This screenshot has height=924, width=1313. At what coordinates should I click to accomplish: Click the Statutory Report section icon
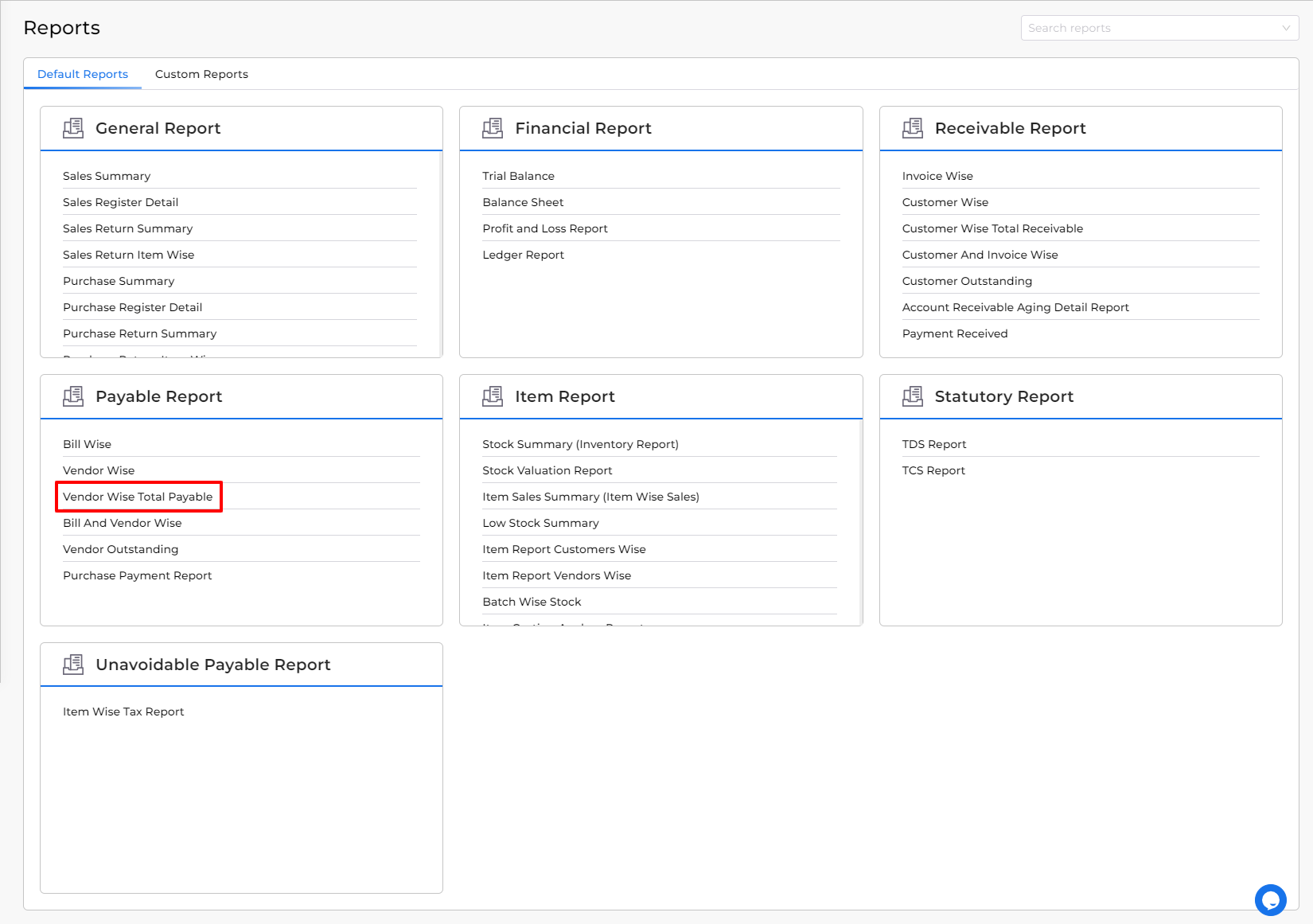[913, 396]
